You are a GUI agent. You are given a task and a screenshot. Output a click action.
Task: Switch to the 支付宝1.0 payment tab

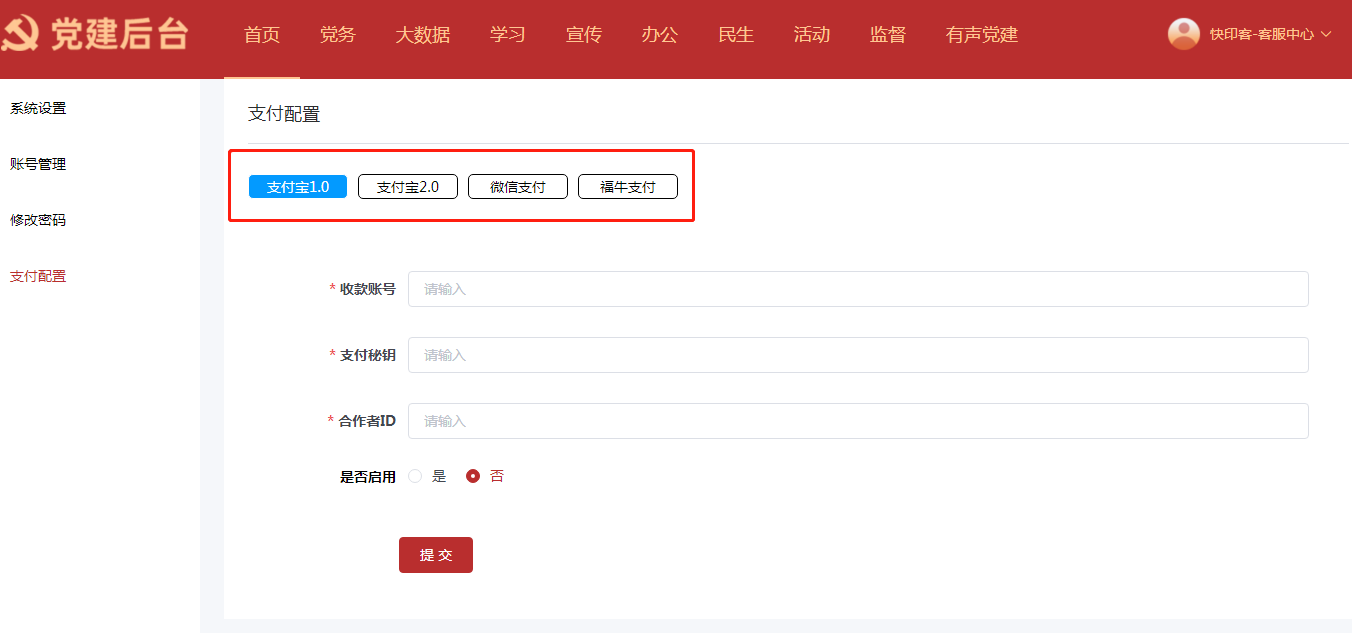tap(298, 187)
